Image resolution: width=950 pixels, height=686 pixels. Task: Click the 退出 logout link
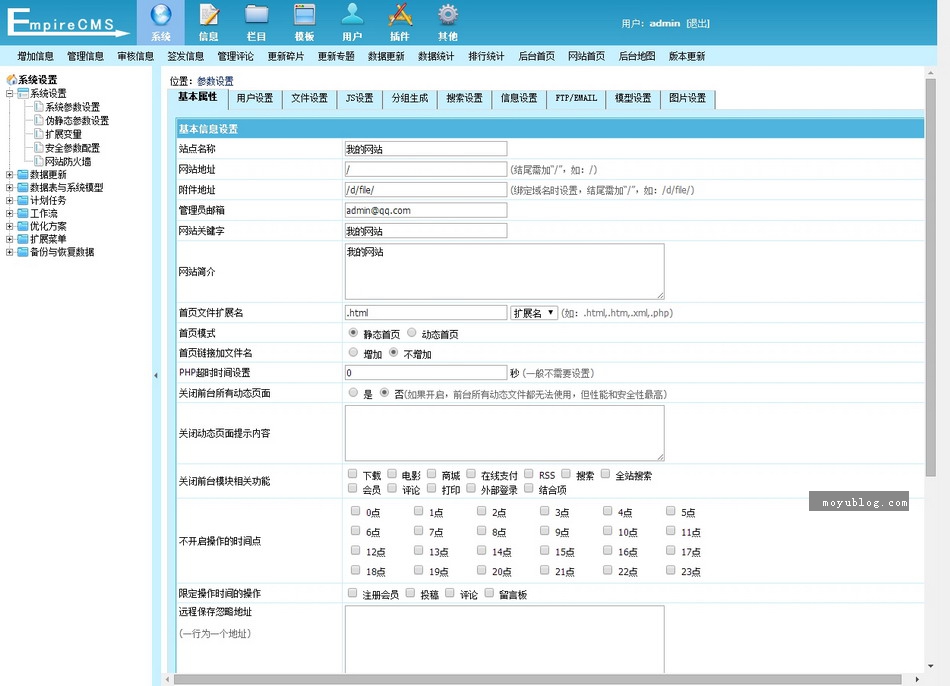click(698, 24)
